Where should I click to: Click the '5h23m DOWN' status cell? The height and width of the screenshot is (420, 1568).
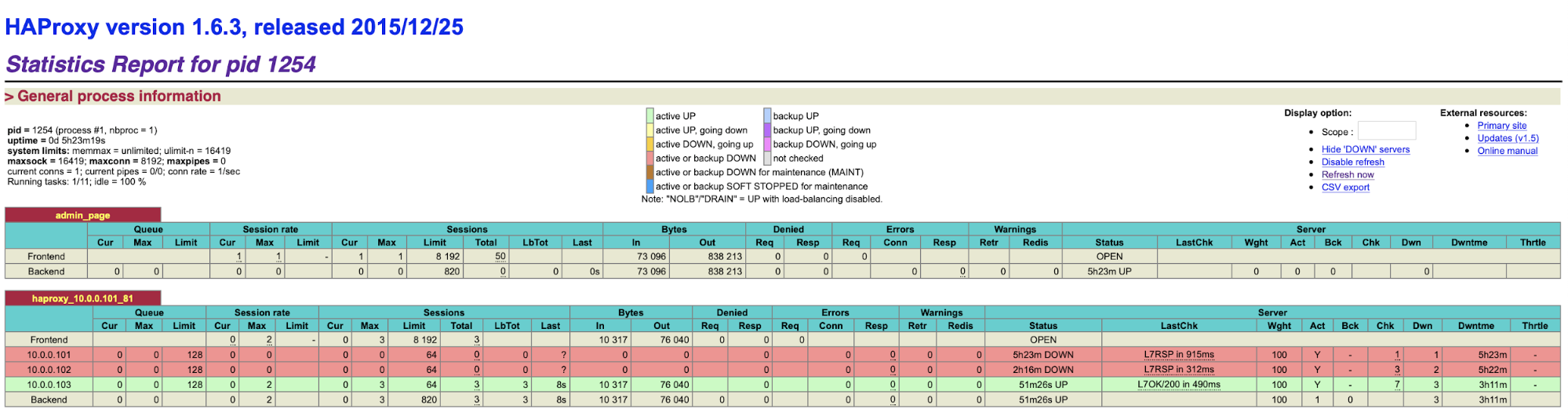[1042, 355]
